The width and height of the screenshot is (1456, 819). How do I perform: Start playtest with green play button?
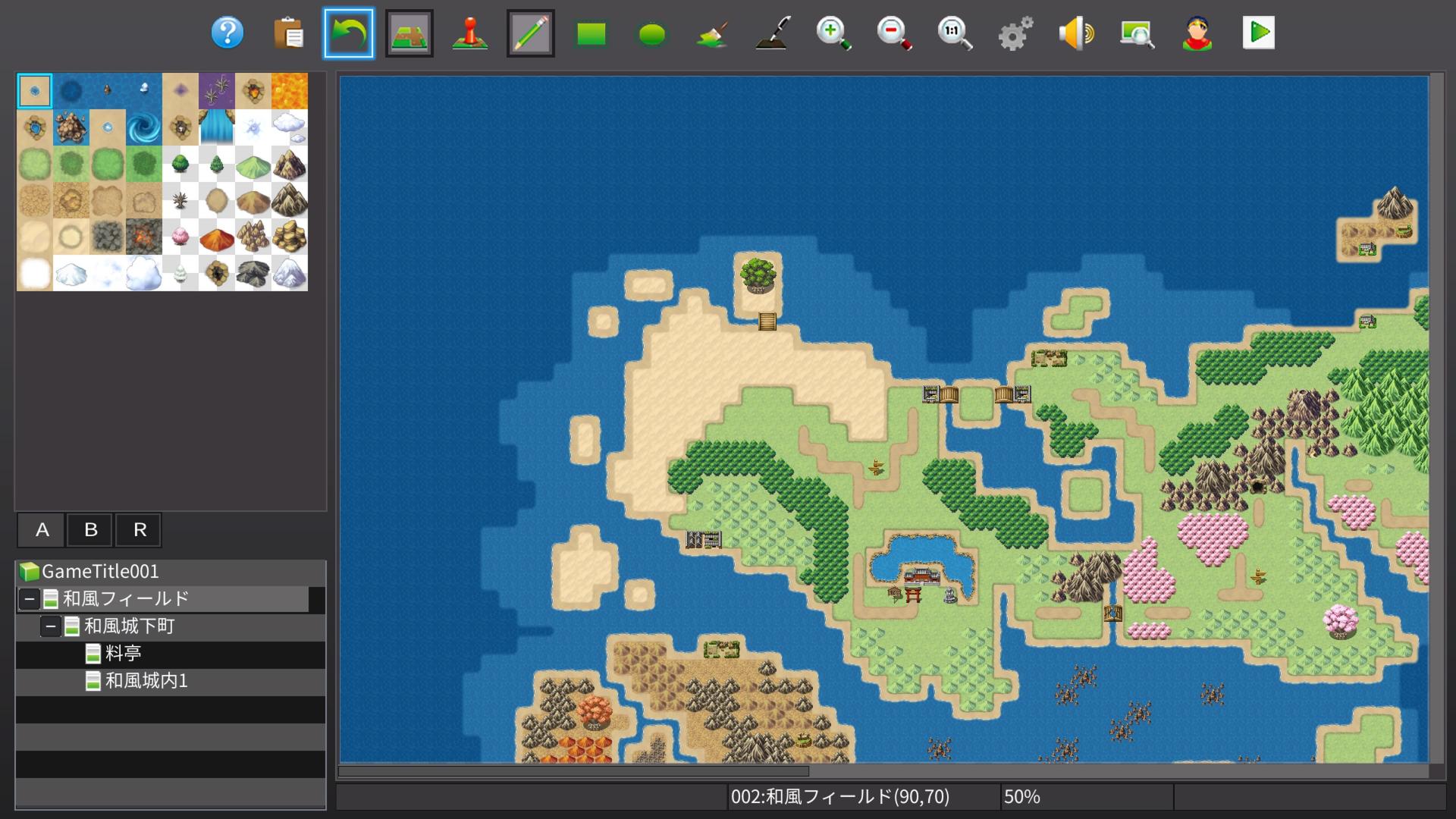point(1258,33)
